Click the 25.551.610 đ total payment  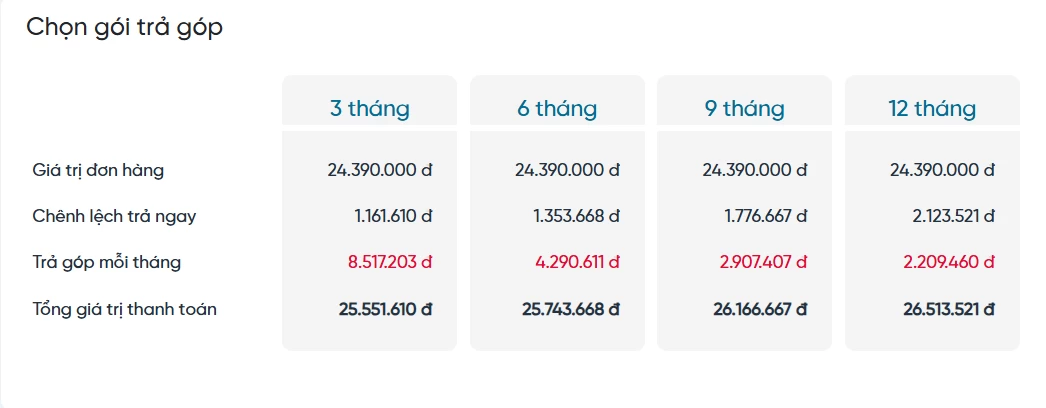click(x=385, y=310)
